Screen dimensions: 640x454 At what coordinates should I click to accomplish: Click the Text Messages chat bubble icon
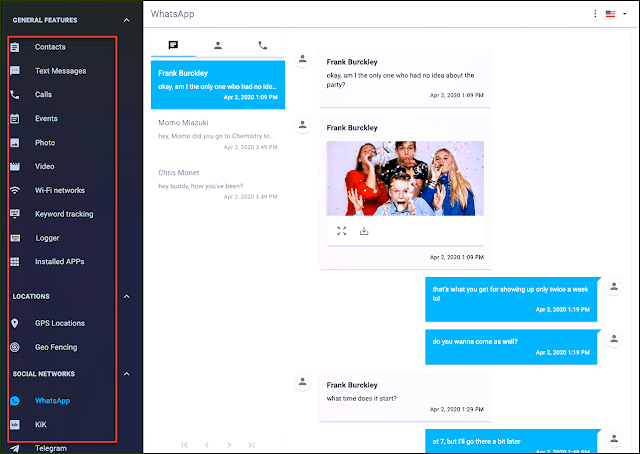click(15, 71)
